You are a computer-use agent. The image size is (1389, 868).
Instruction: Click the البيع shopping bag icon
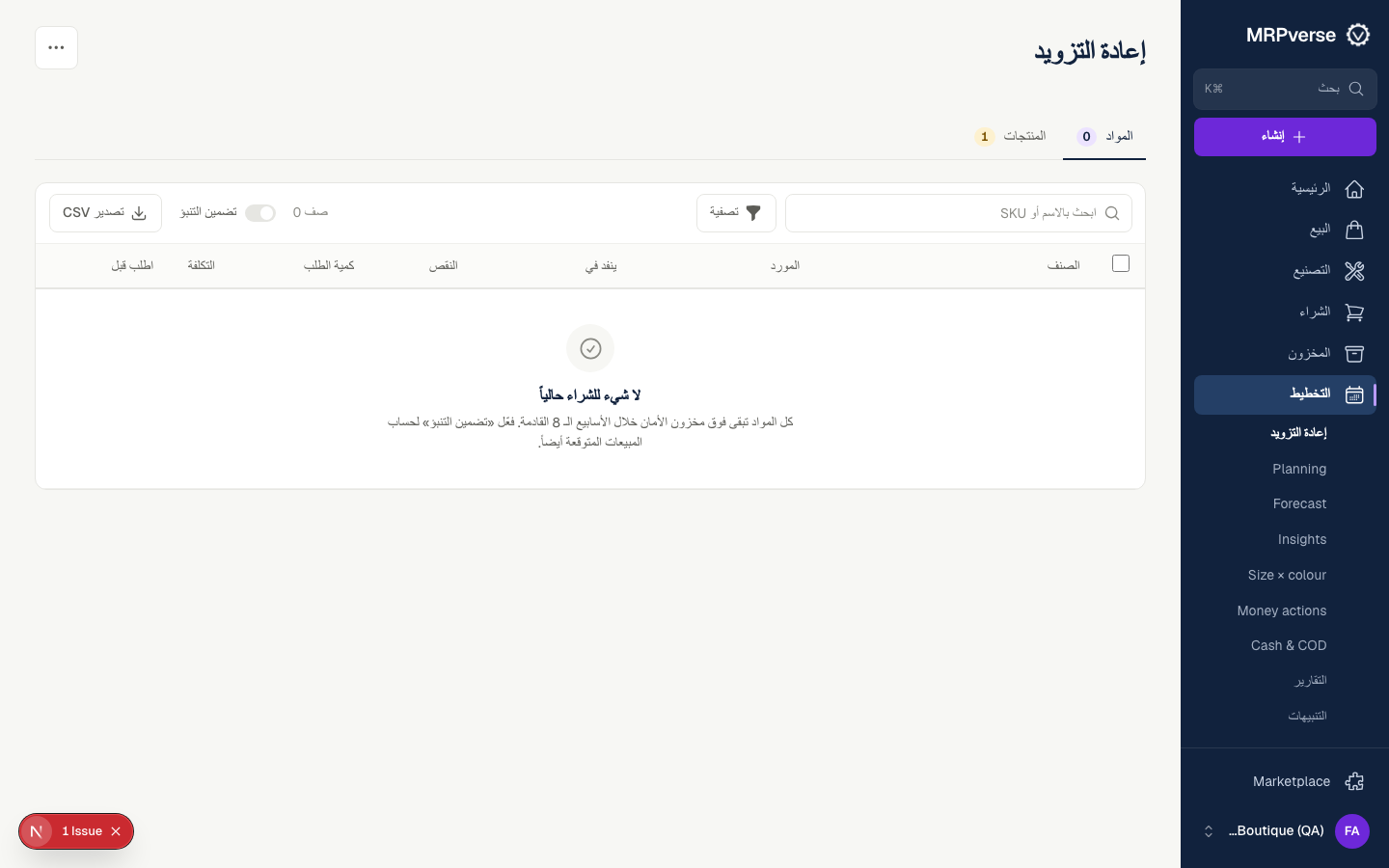coord(1354,230)
